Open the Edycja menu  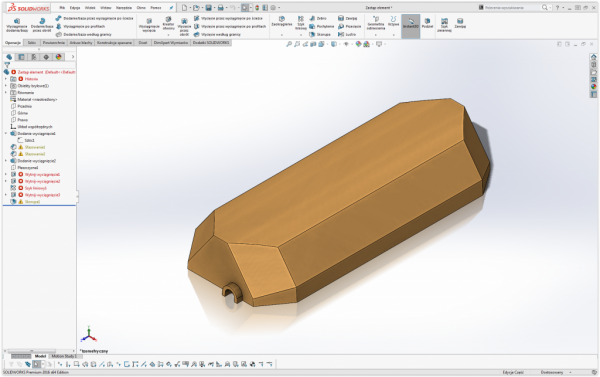pyautogui.click(x=75, y=8)
